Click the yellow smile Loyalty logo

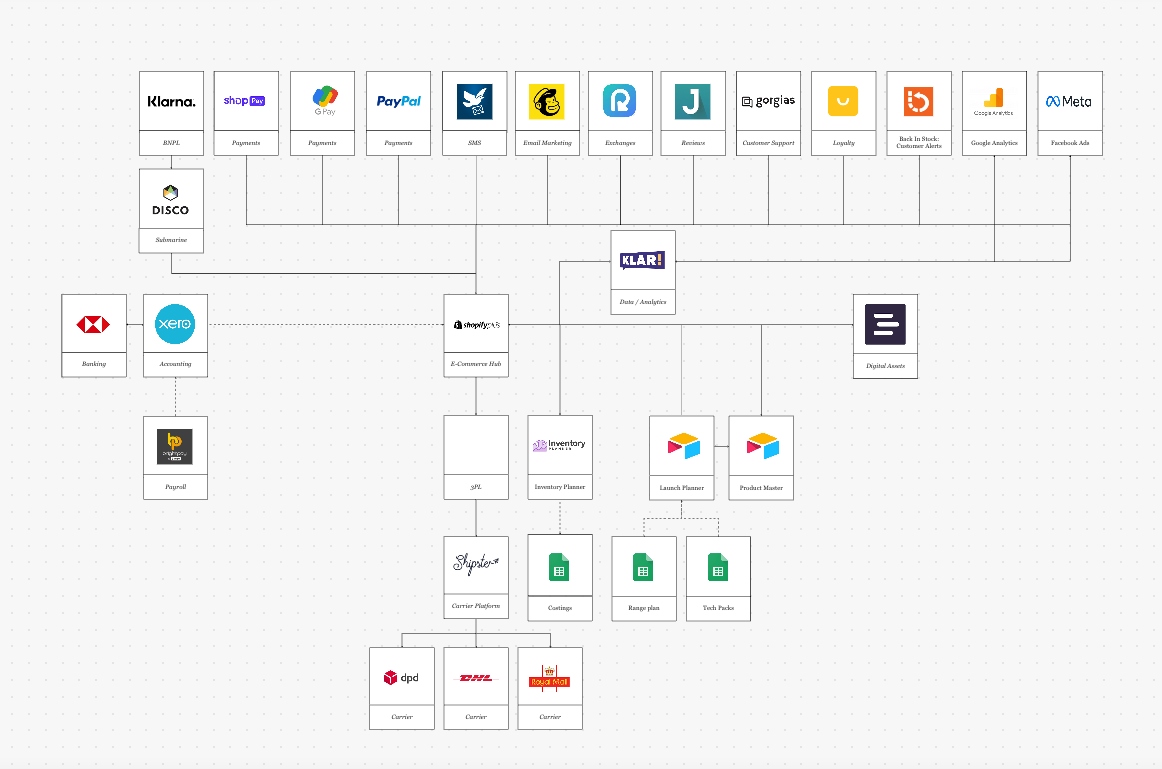(843, 101)
